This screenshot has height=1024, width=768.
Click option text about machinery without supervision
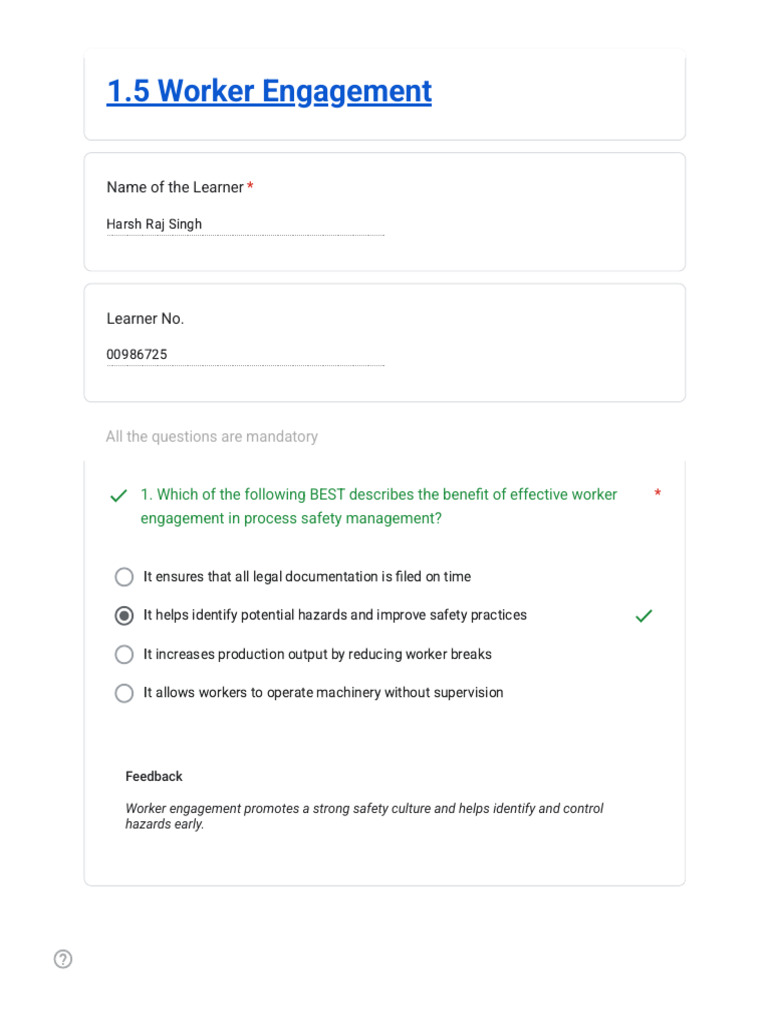pyautogui.click(x=323, y=692)
